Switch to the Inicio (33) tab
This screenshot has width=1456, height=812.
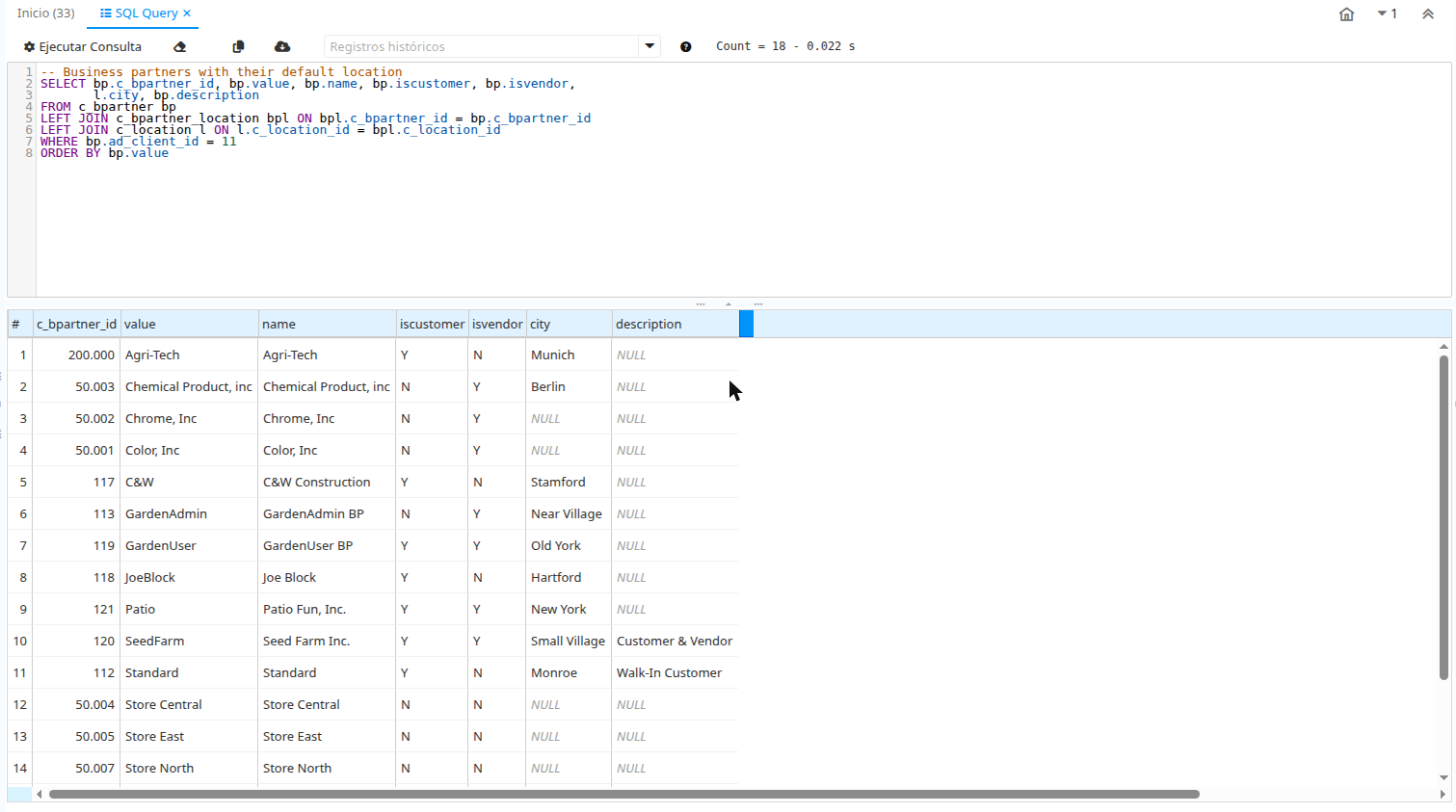[46, 13]
